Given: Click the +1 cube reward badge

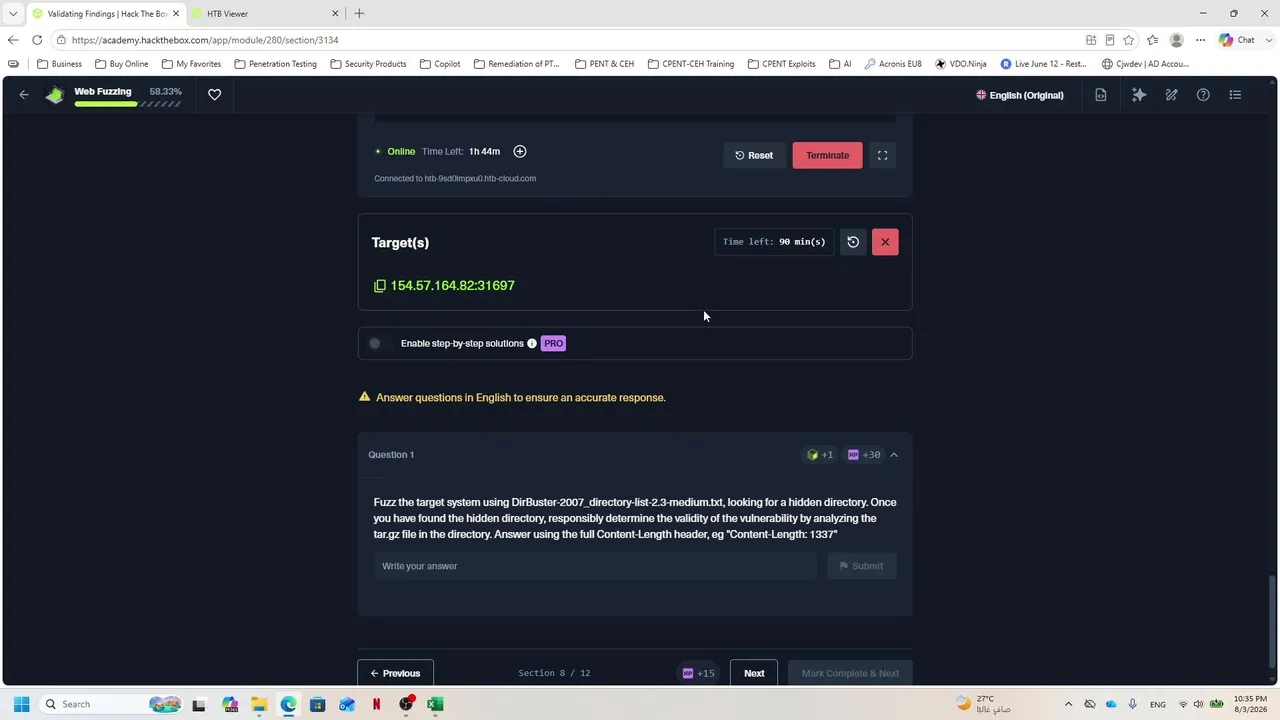Looking at the screenshot, I should (x=820, y=455).
